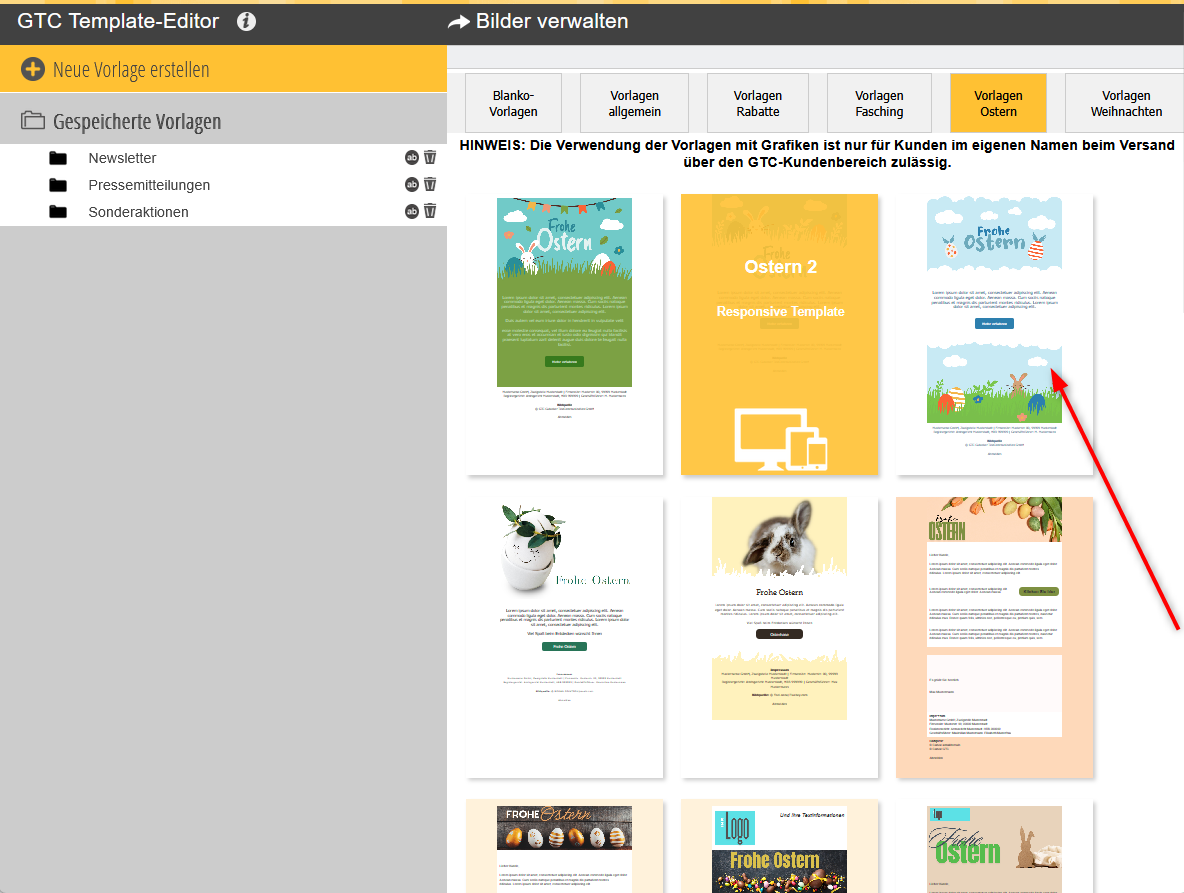Choose the green grass Frohe Ostern template
This screenshot has height=893, width=1184.
(x=564, y=334)
